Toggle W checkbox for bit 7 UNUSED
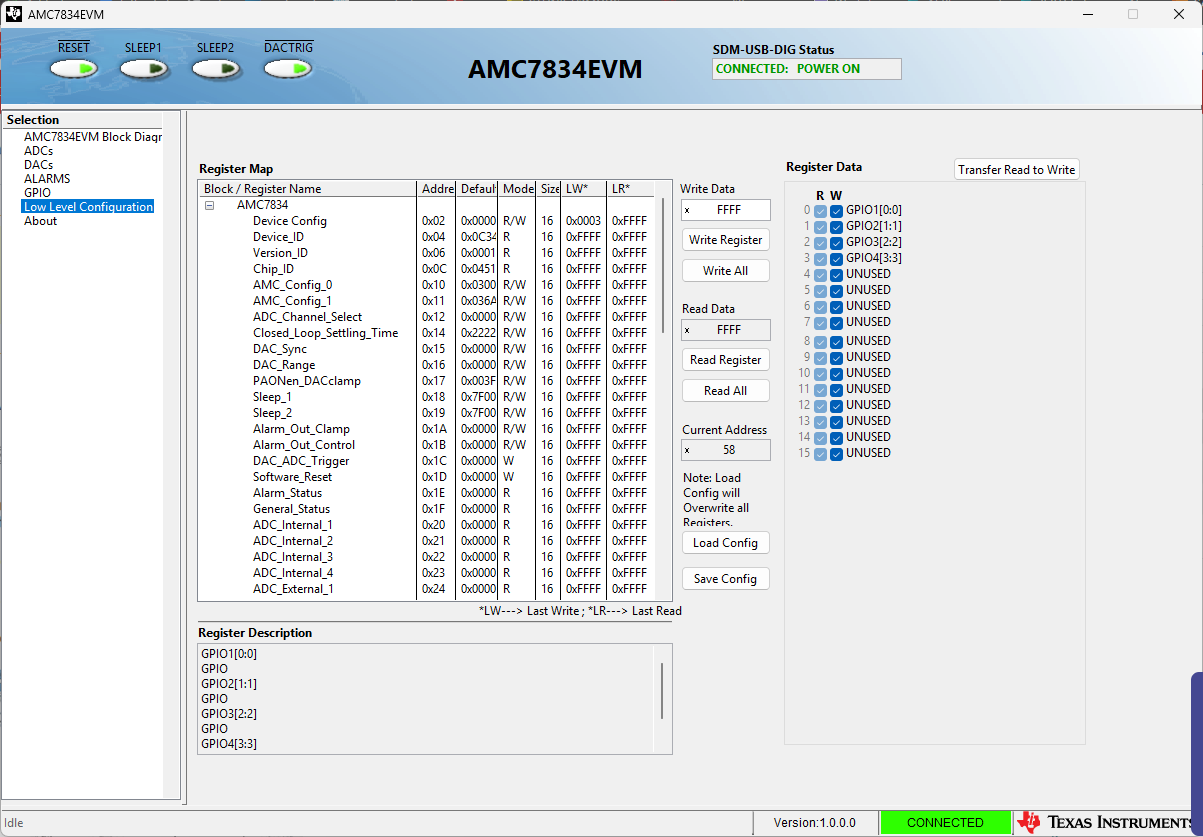 [836, 323]
